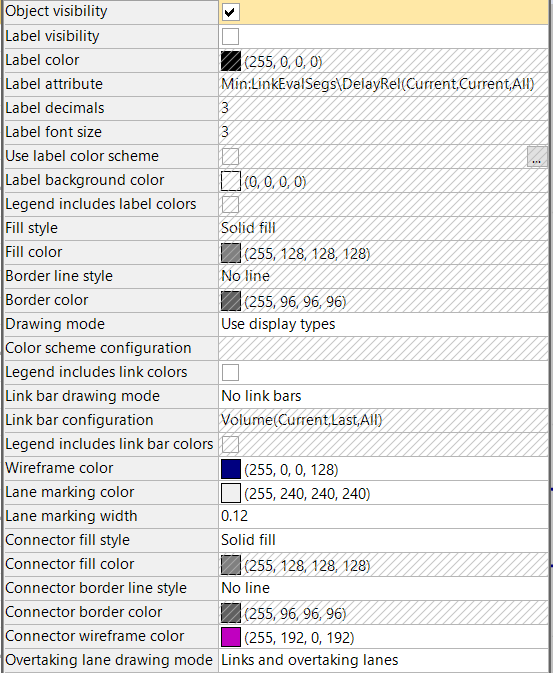Select the 'Connector fill color' row label
The width and height of the screenshot is (553, 673).
[x=70, y=564]
